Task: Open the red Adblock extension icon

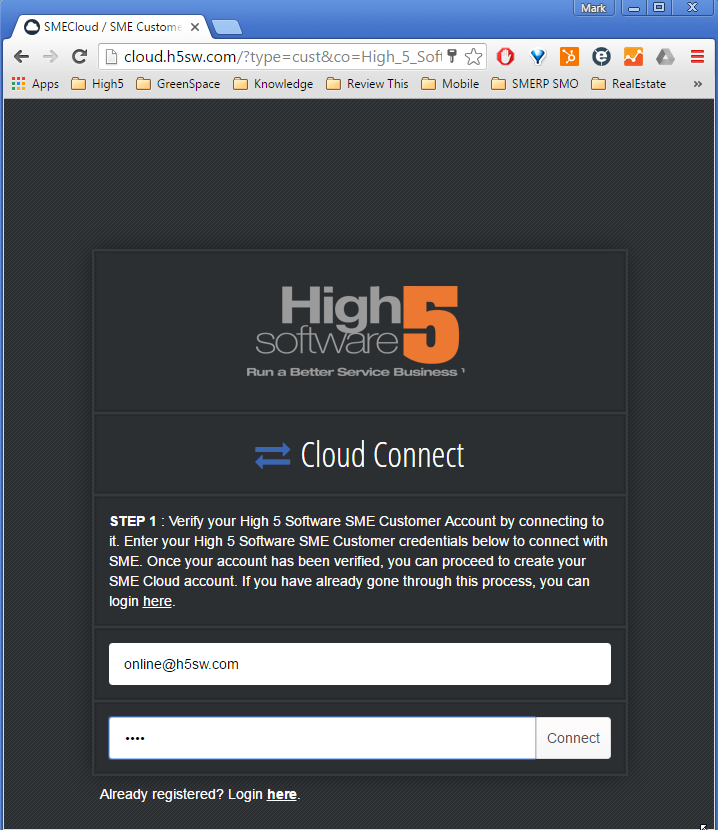Action: tap(505, 56)
